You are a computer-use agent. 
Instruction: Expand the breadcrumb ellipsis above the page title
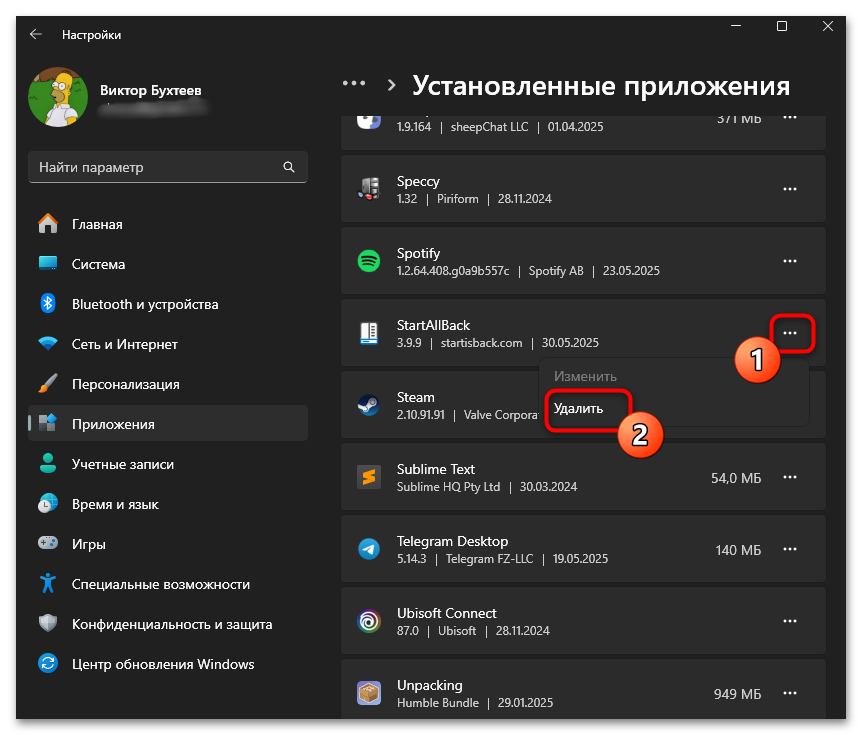354,84
